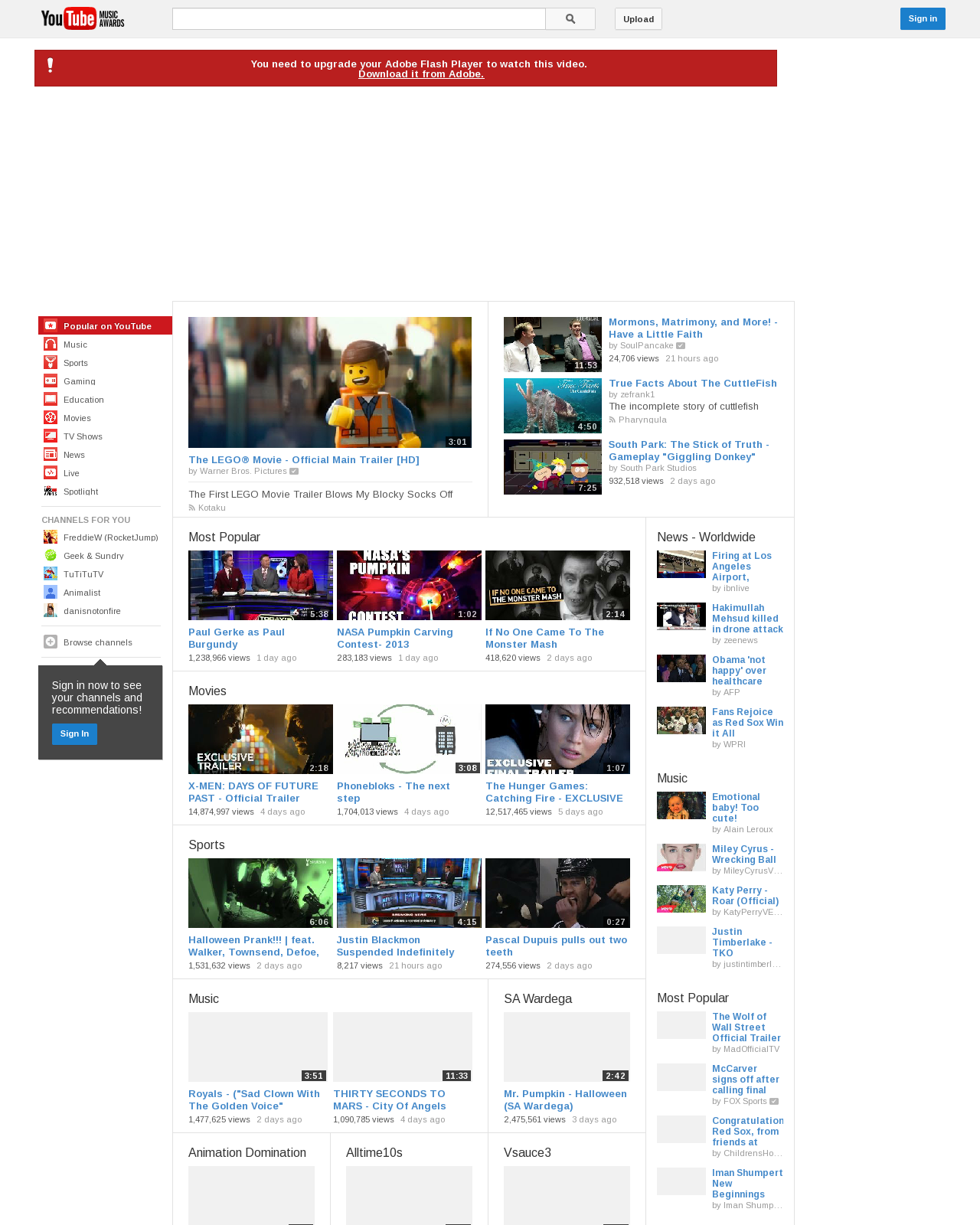
Task: Open Firing at Los Angeles Airport news link
Action: tap(742, 567)
